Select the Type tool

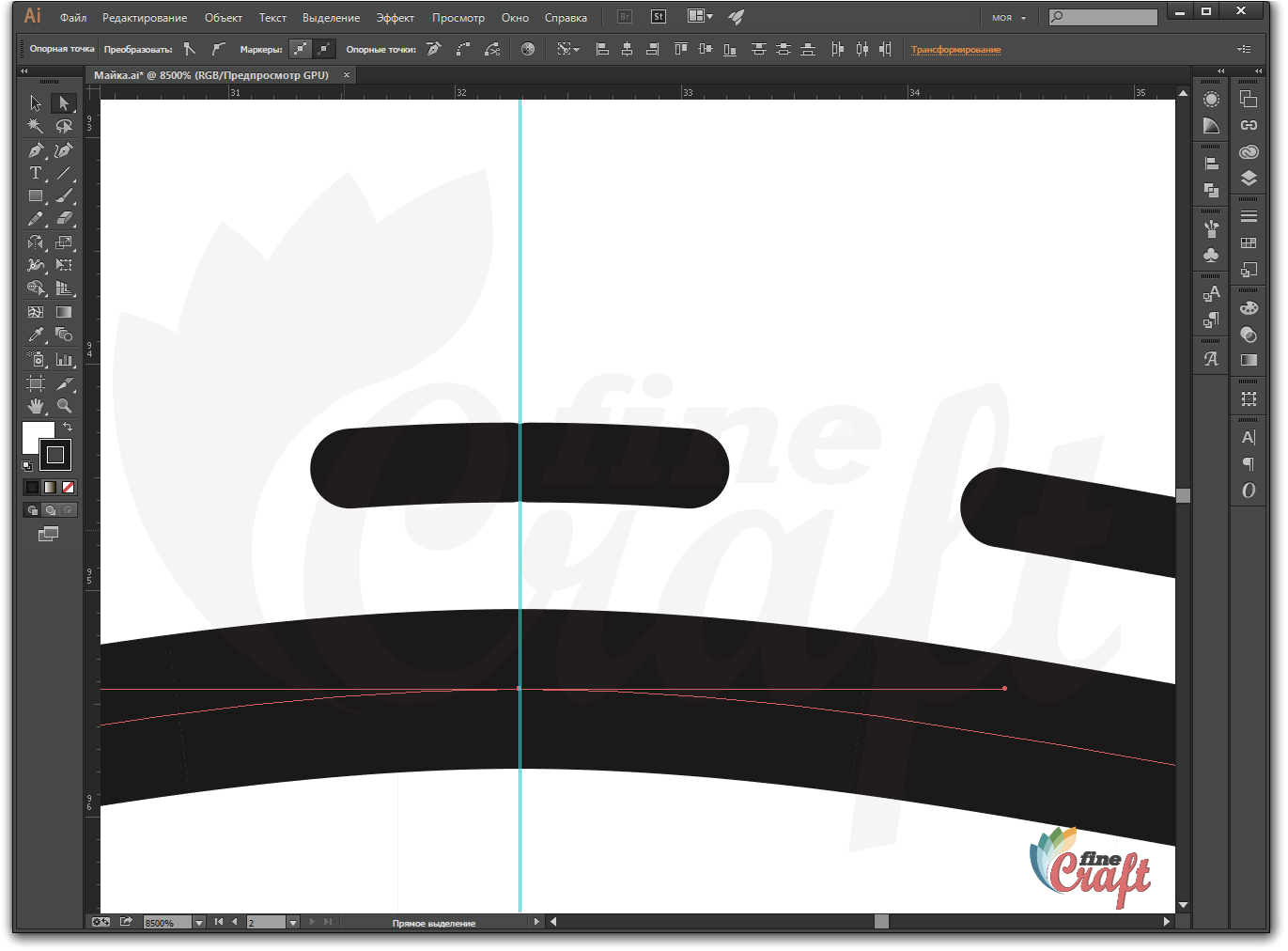[35, 173]
